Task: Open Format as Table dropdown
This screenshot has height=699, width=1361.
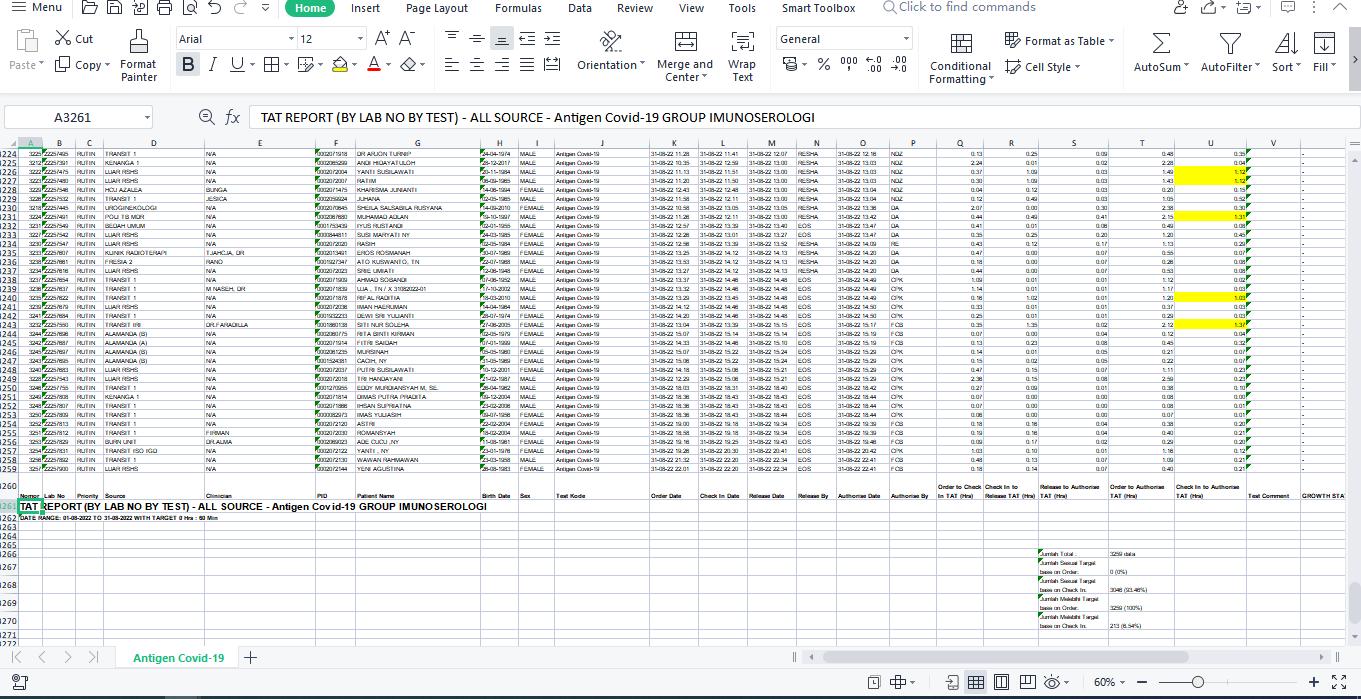Action: [1058, 40]
